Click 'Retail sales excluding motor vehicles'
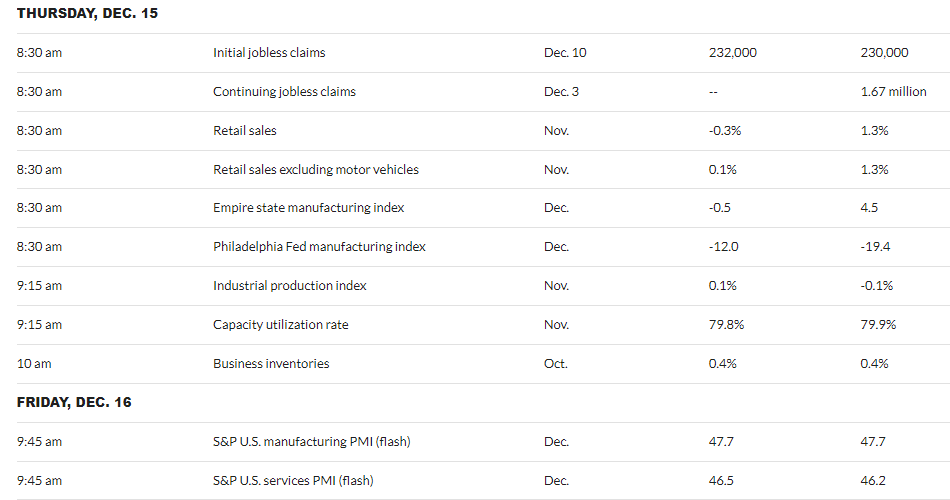Viewport: 950px width, 500px height. coord(316,169)
